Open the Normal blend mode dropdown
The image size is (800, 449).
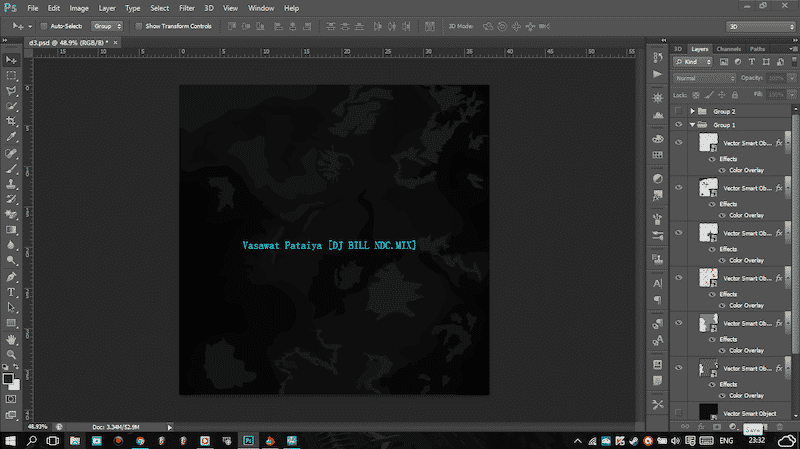[x=704, y=78]
